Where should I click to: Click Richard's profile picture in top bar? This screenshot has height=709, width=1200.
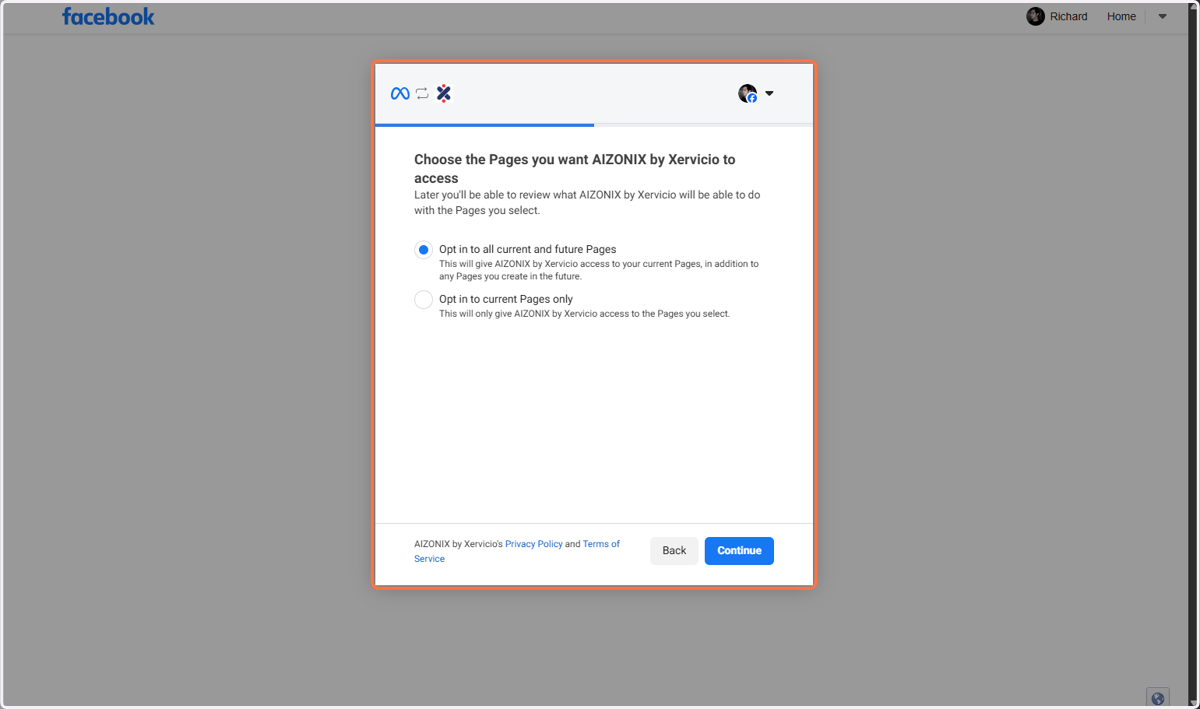point(1036,16)
